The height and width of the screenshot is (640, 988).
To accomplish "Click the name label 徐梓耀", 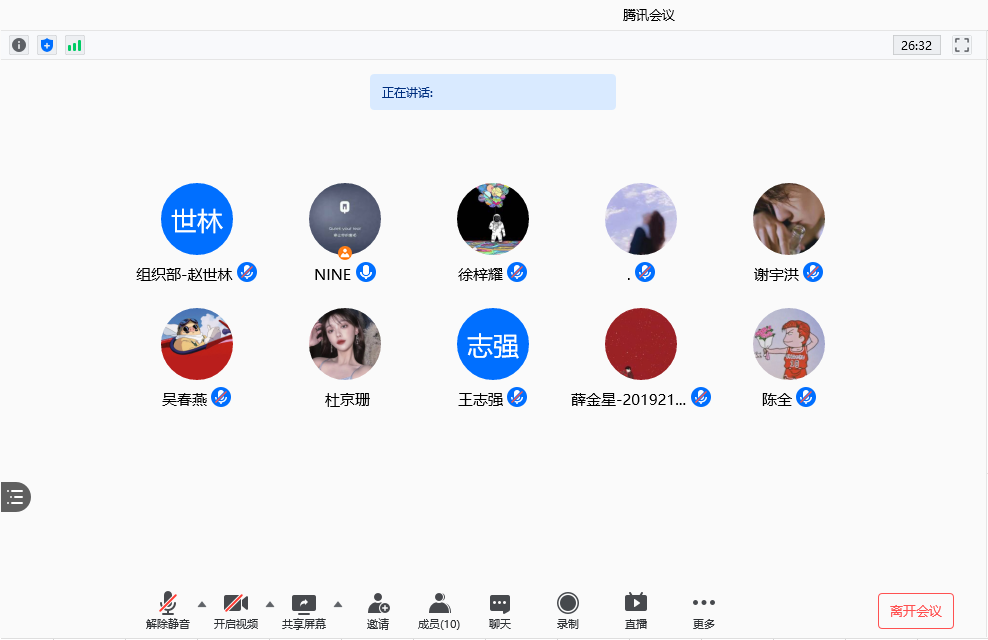I will click(x=480, y=274).
